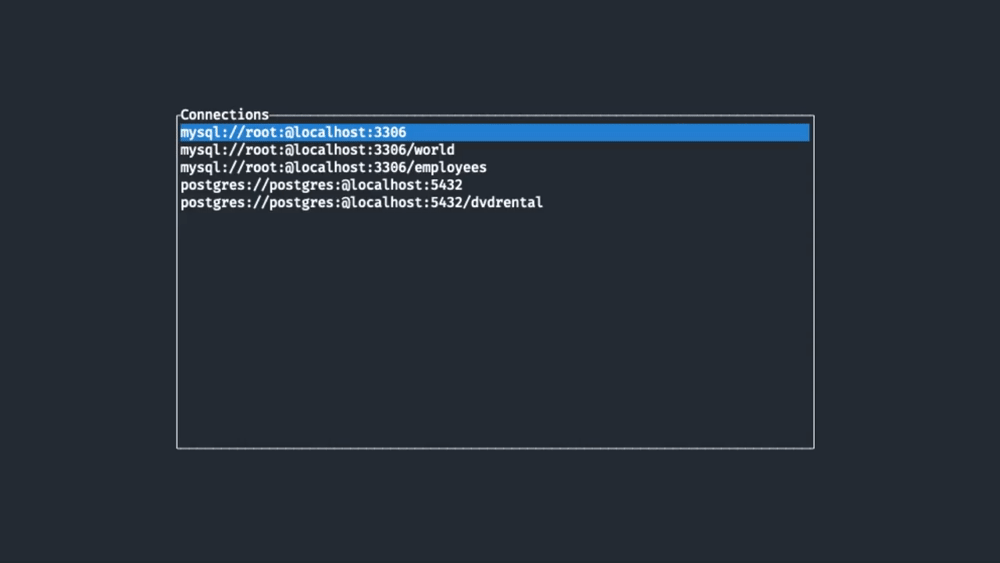Screen dimensions: 1000x563
Task: Click port 3306 in the highlighted connection
Action: 390,133
